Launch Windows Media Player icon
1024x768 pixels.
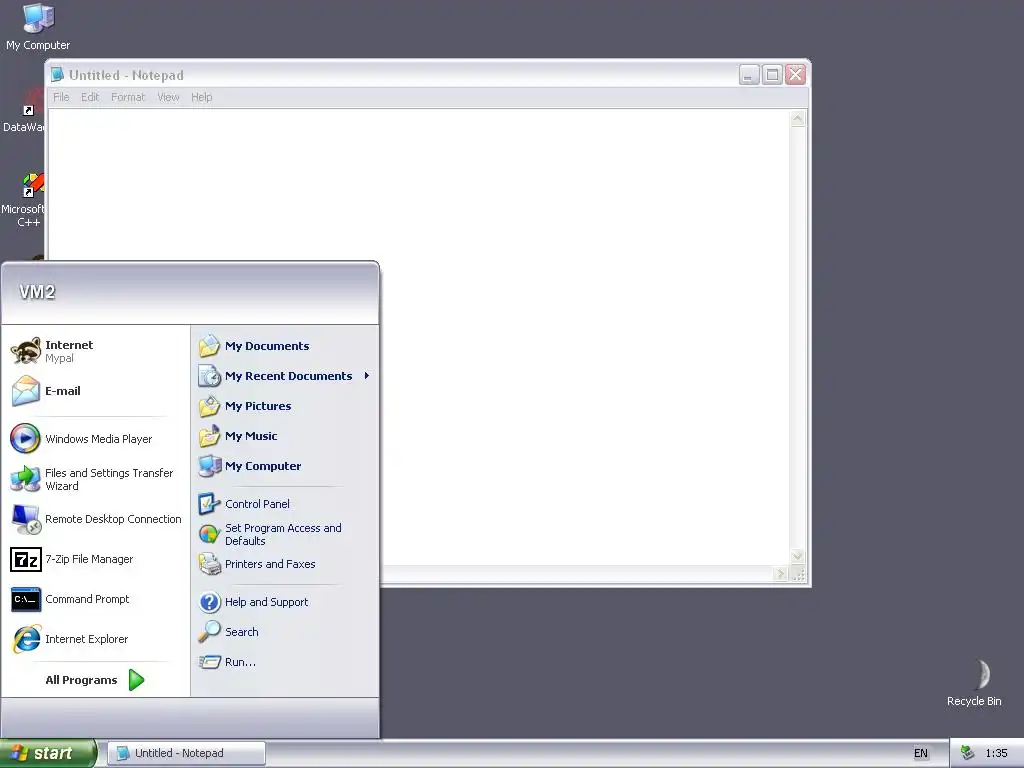[x=25, y=439]
